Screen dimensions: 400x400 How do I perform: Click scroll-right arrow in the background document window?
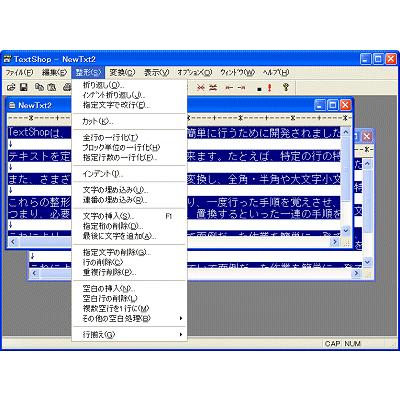click(x=357, y=274)
